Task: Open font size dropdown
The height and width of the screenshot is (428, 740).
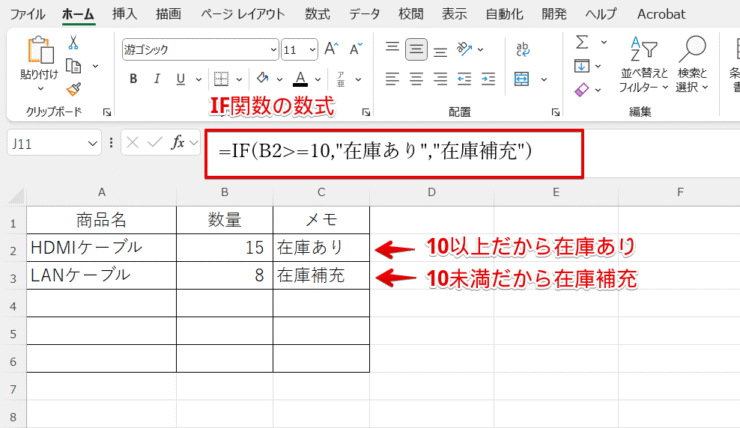Action: 312,50
